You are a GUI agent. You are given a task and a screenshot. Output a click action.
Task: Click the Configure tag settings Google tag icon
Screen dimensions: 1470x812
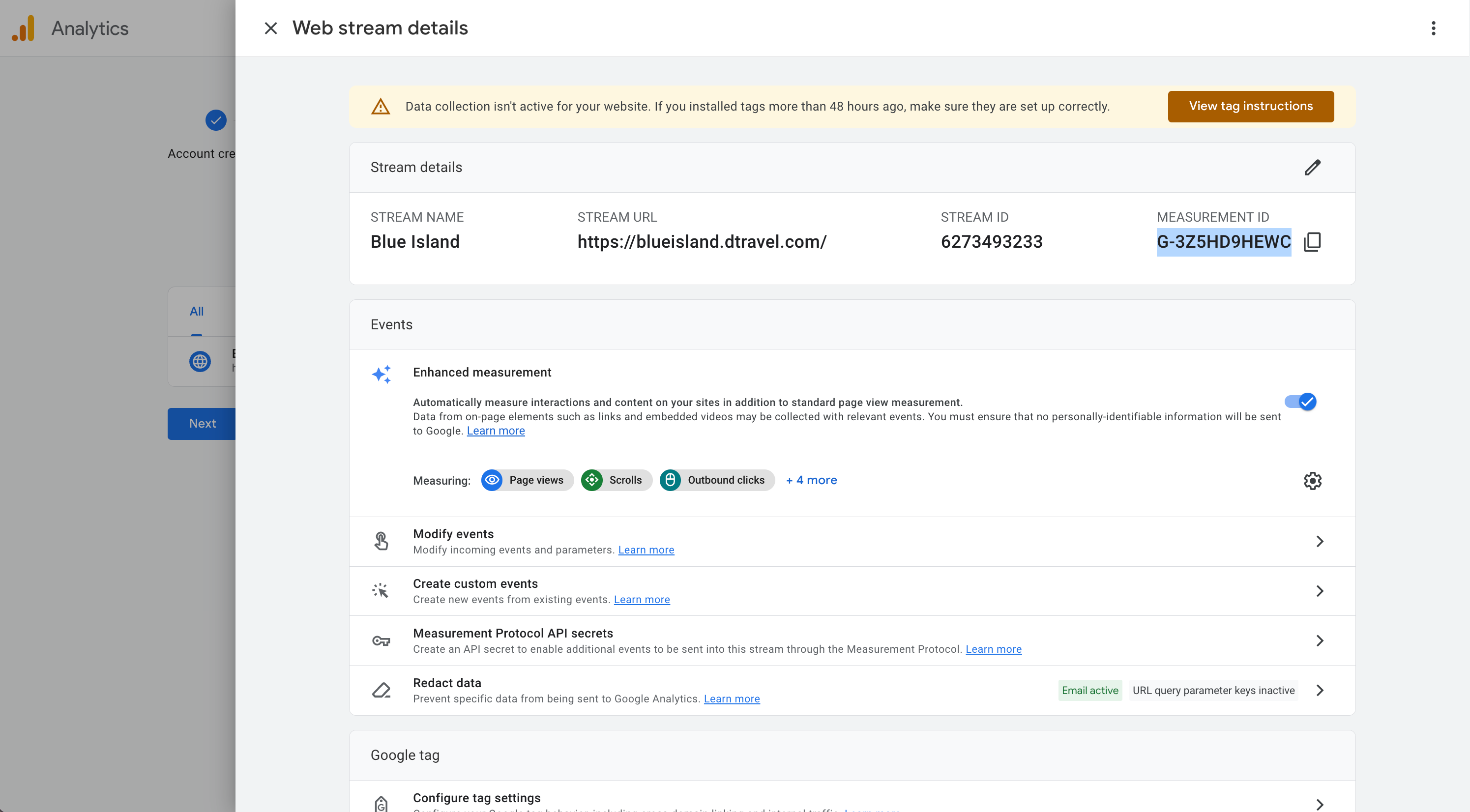[381, 804]
